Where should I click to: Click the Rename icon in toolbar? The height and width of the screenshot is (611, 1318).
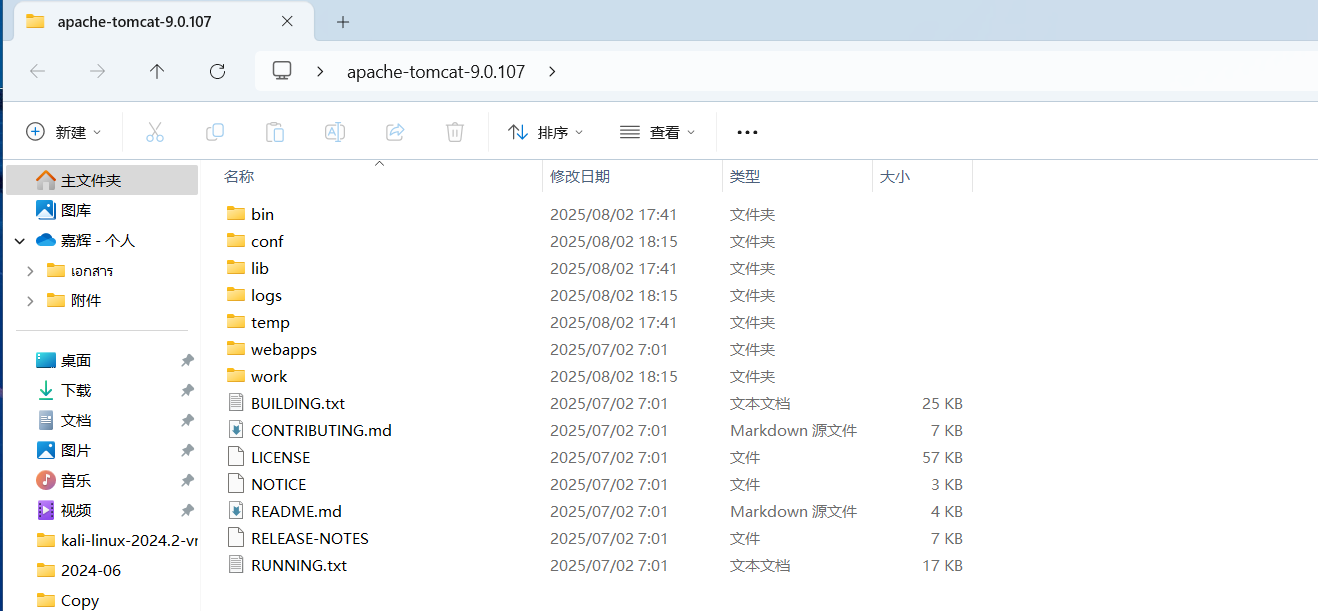click(335, 132)
